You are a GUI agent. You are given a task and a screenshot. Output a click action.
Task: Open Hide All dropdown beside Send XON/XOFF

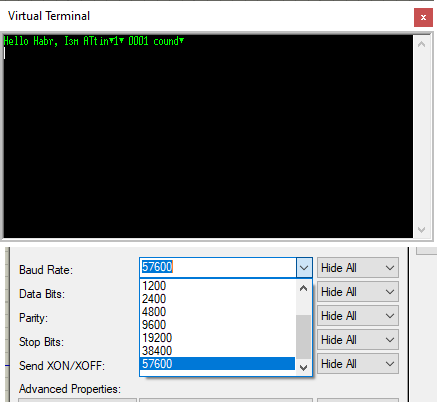tap(358, 364)
